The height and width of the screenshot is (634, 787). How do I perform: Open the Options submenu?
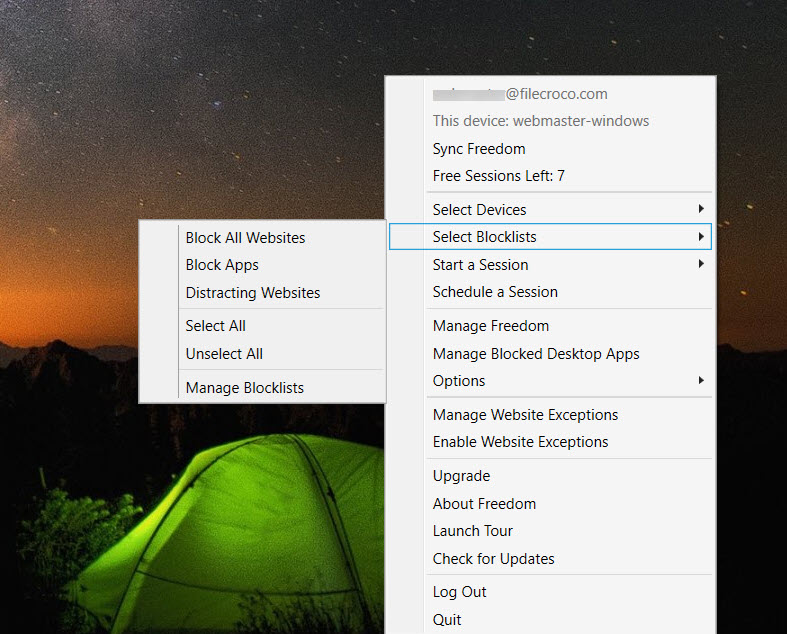[x=550, y=381]
